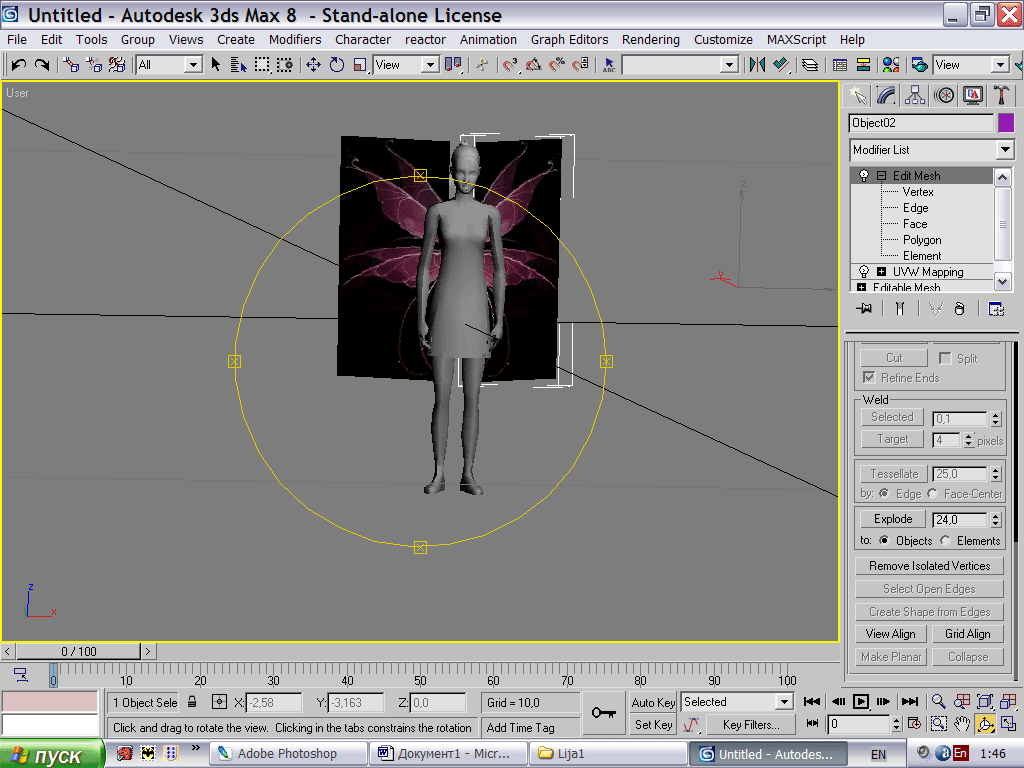The height and width of the screenshot is (768, 1024).
Task: Open the Key Filters dialog
Action: click(x=751, y=724)
